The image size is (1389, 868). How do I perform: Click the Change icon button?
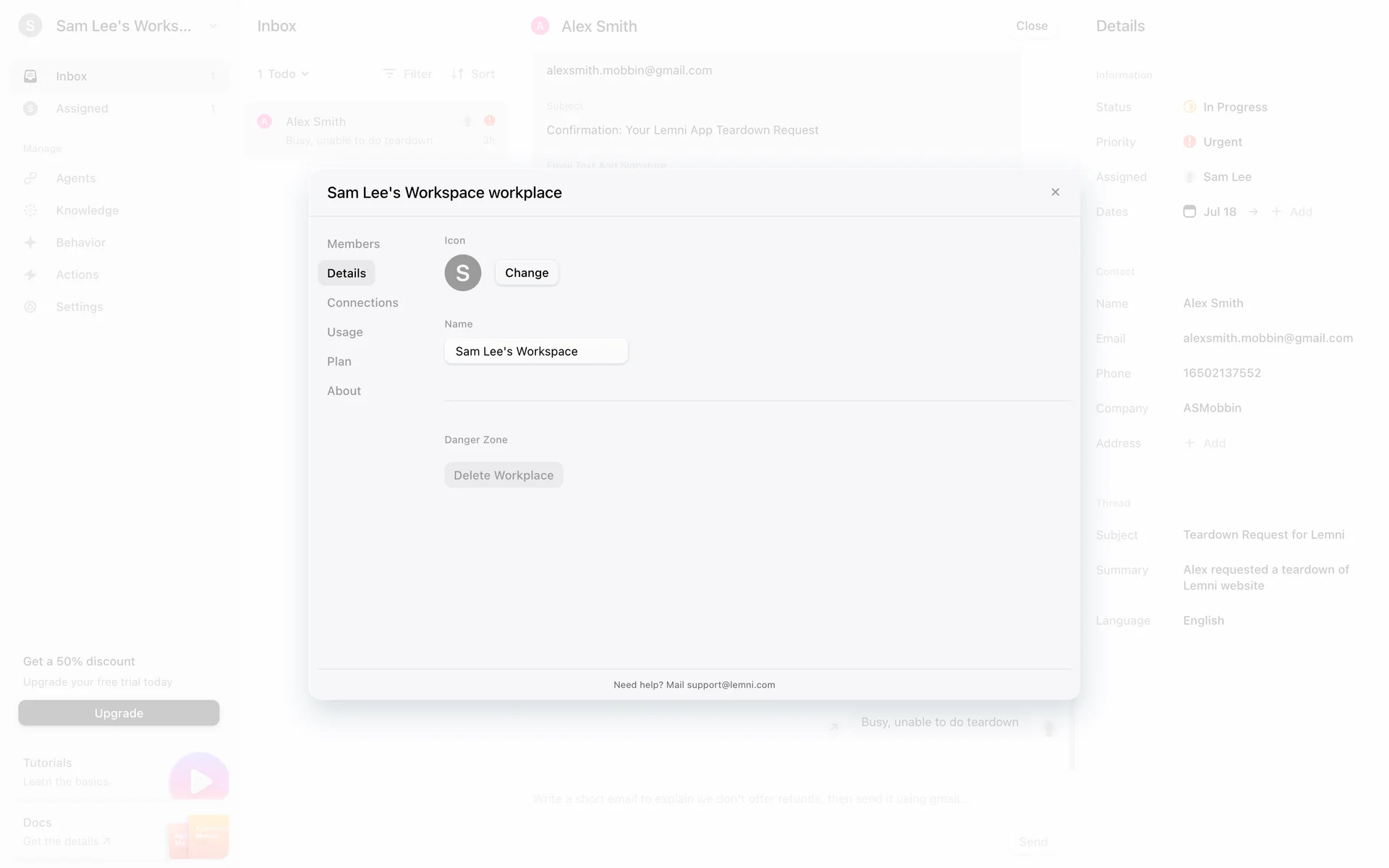[x=527, y=273]
